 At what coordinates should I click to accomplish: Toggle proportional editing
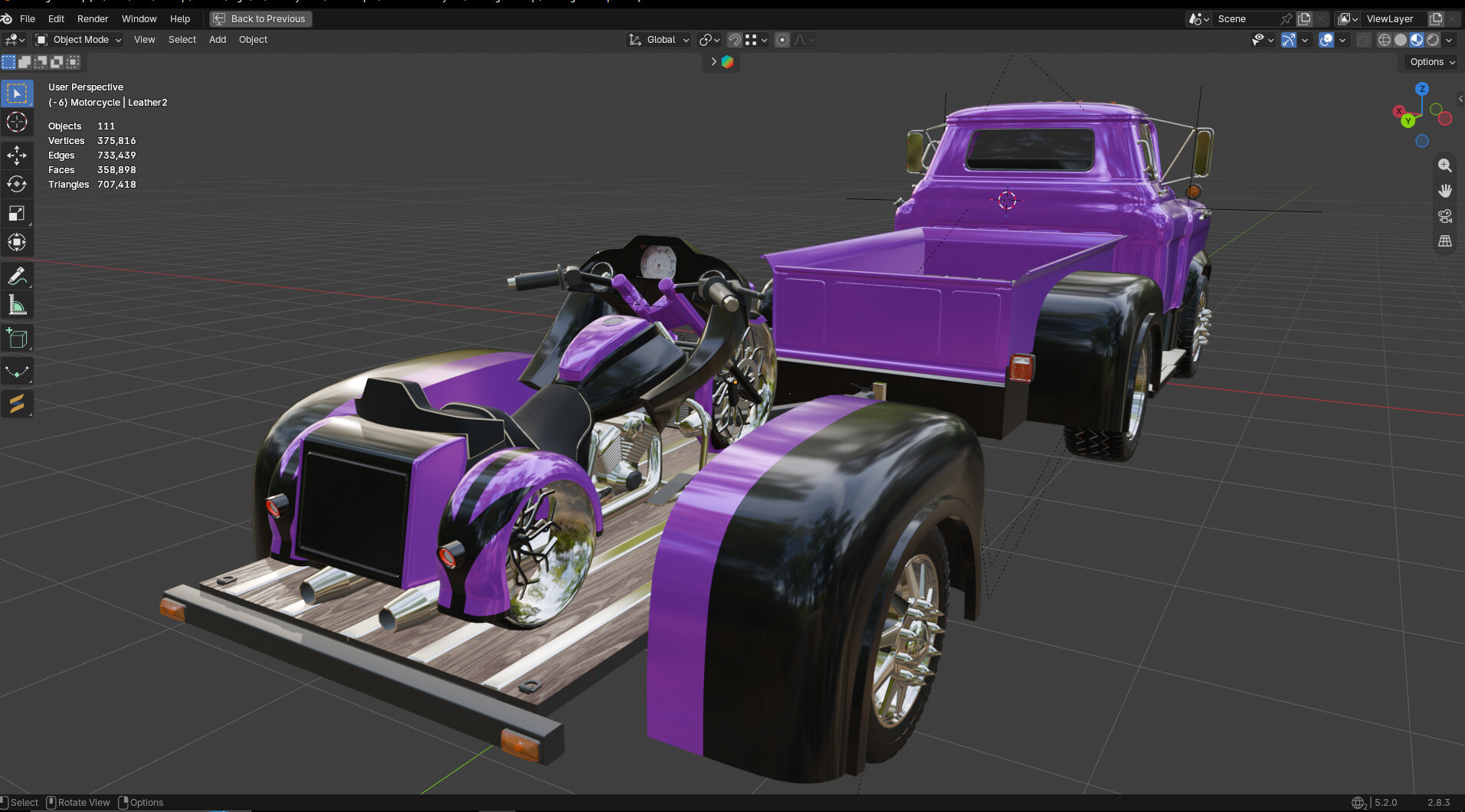(782, 40)
